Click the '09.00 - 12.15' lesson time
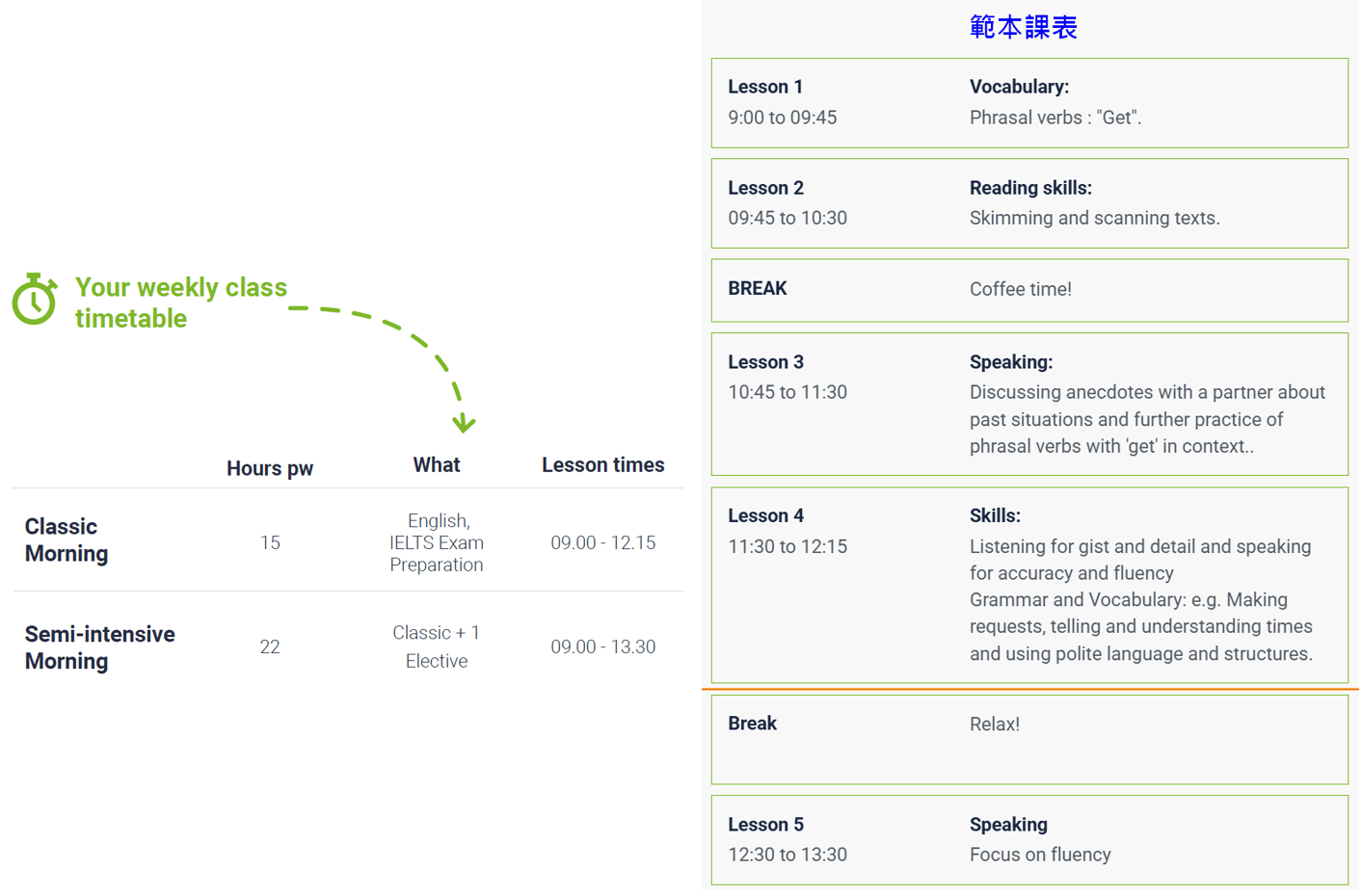This screenshot has width=1362, height=896. coord(602,542)
